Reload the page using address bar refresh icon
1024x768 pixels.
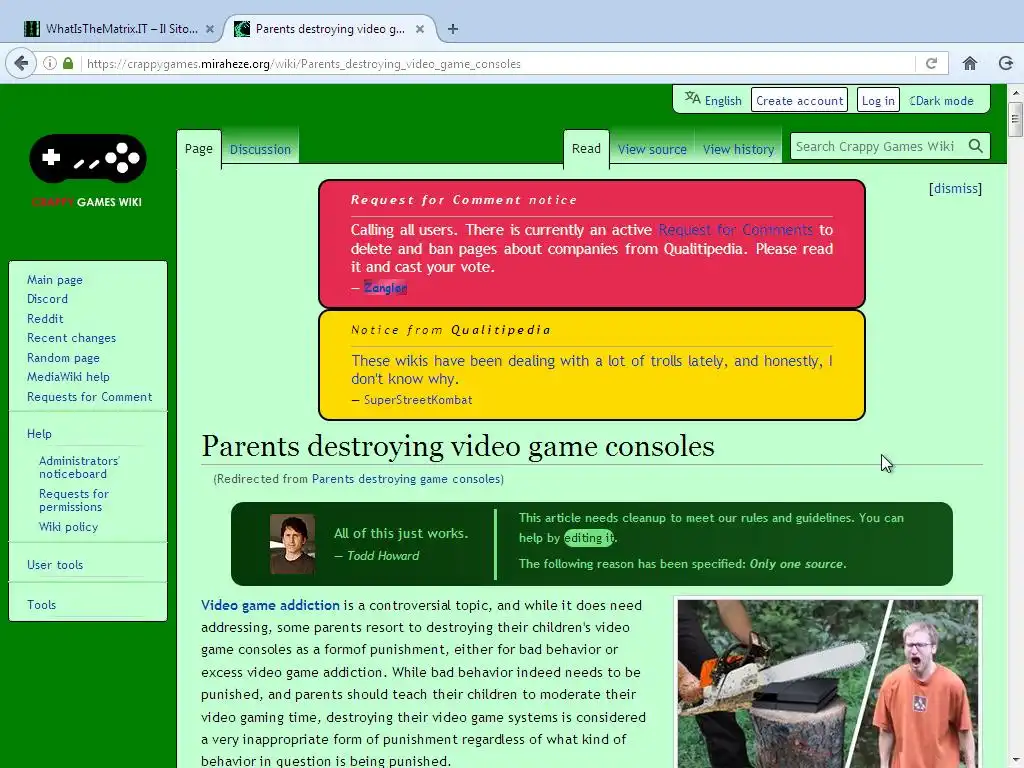[931, 63]
